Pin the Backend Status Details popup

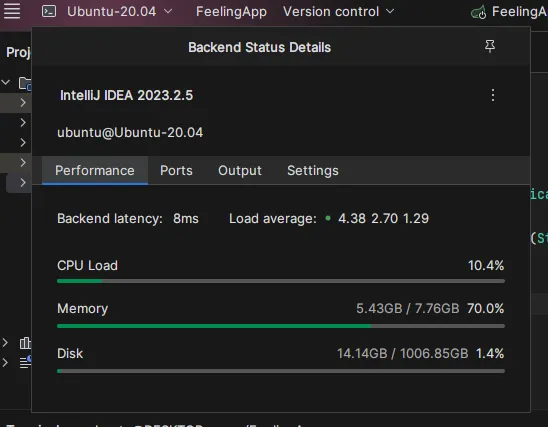click(x=490, y=46)
